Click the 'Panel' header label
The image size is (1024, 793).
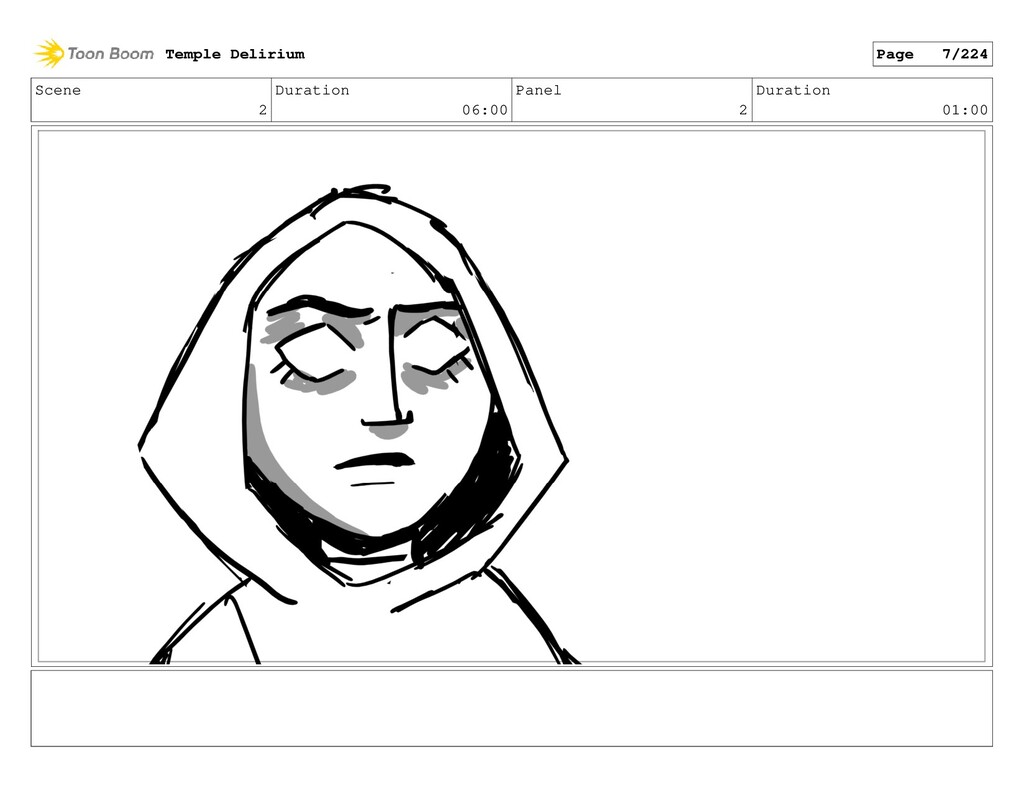tap(538, 90)
